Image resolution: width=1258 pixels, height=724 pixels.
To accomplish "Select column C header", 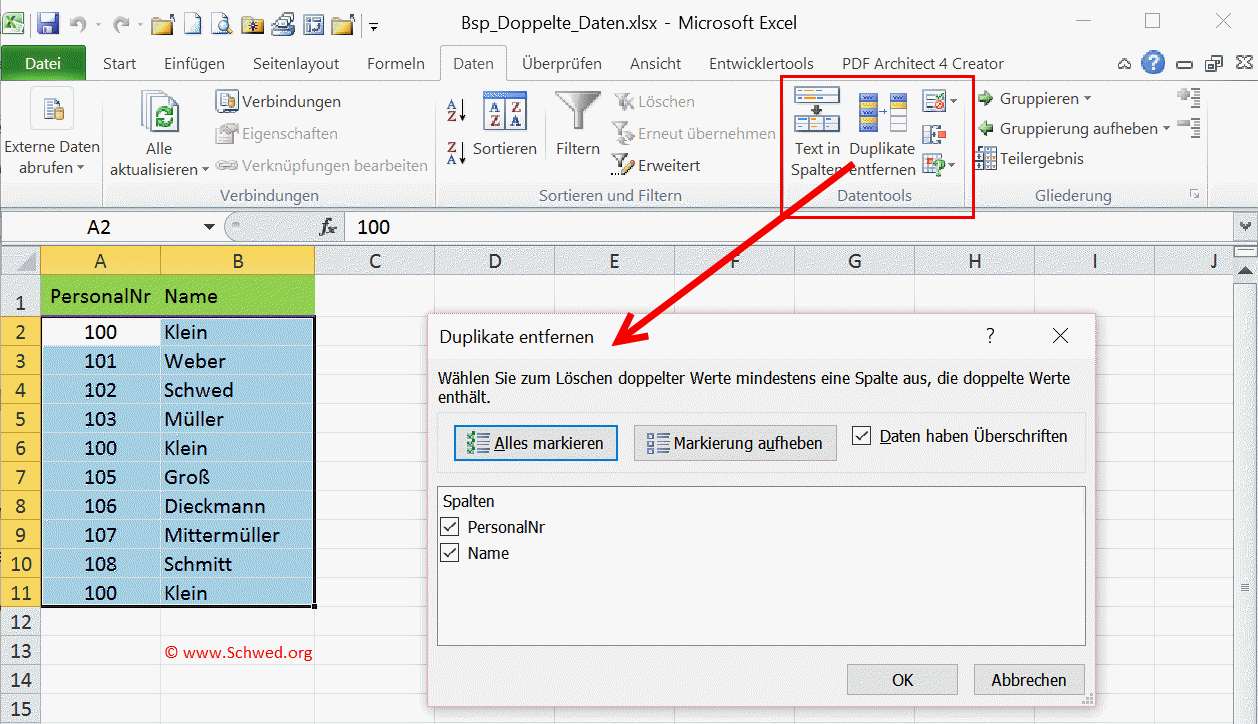I will tap(375, 261).
